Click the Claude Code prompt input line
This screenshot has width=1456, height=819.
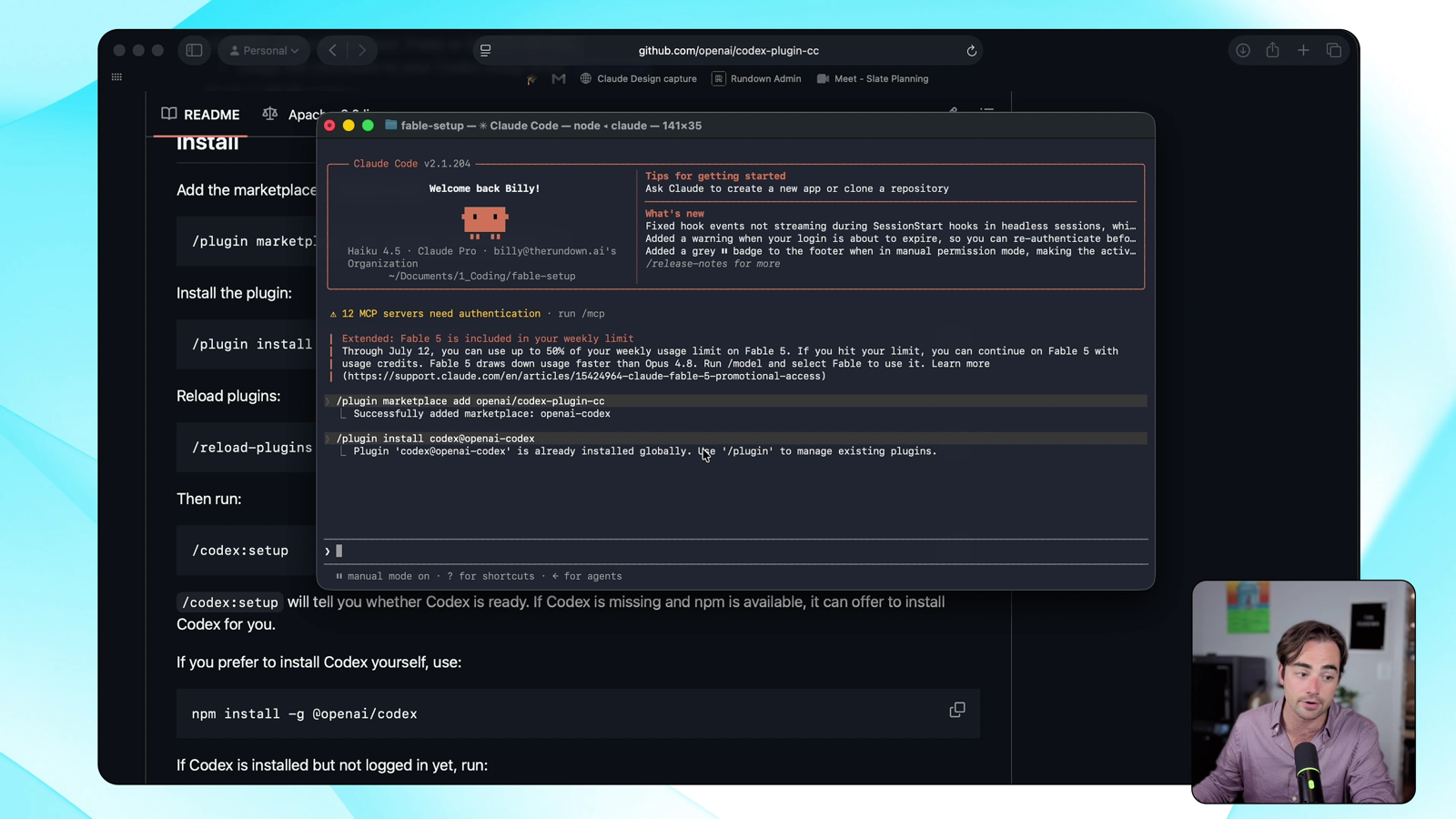pyautogui.click(x=736, y=551)
